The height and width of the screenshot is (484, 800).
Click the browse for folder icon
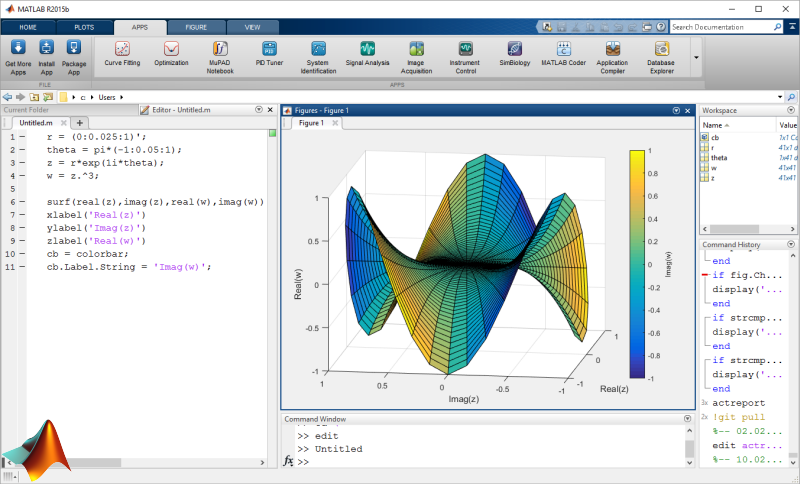48,97
